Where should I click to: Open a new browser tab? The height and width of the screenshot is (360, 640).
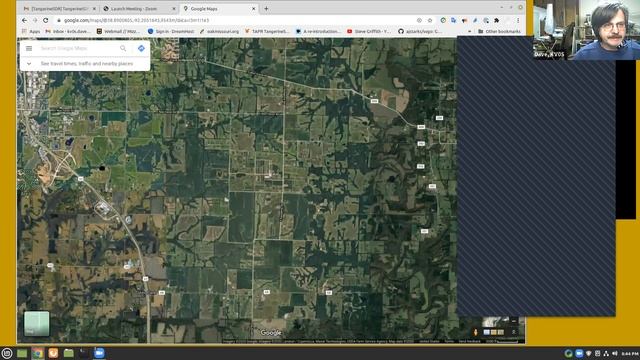coord(266,9)
